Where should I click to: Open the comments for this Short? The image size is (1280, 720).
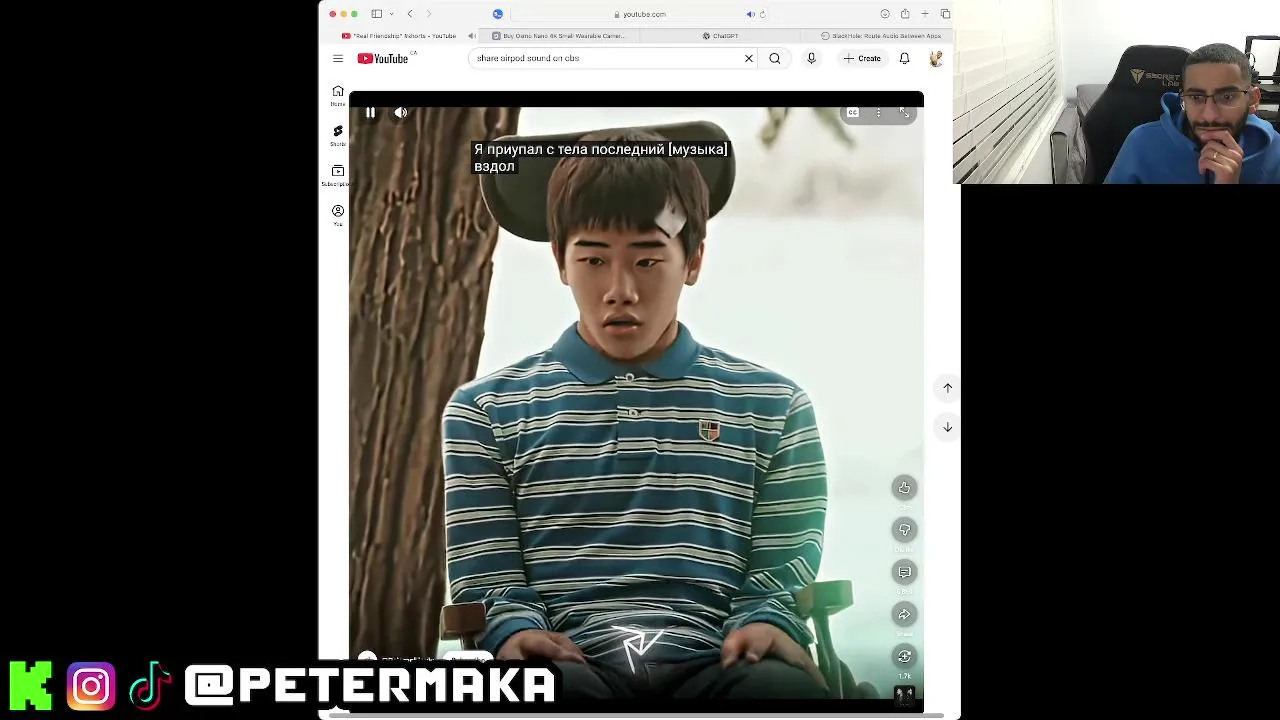click(904, 572)
